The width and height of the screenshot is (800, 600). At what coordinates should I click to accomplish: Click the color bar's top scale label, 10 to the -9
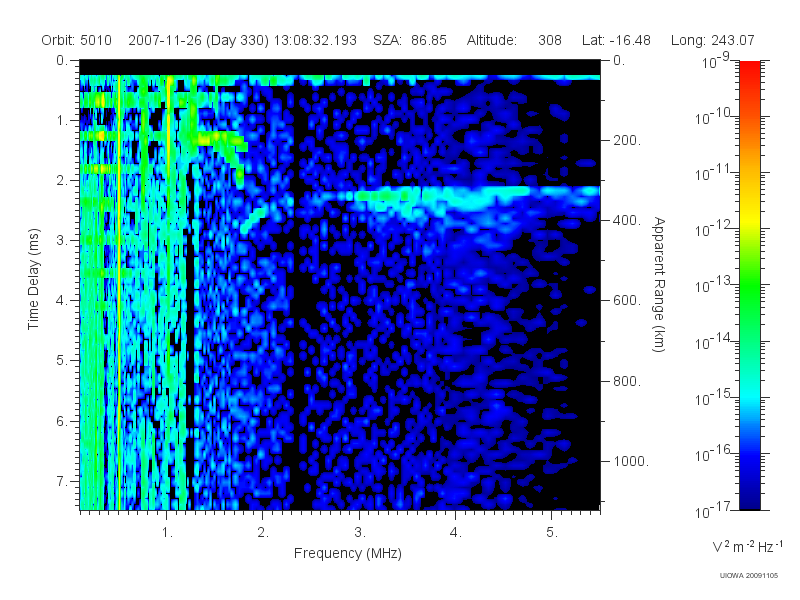pyautogui.click(x=715, y=61)
